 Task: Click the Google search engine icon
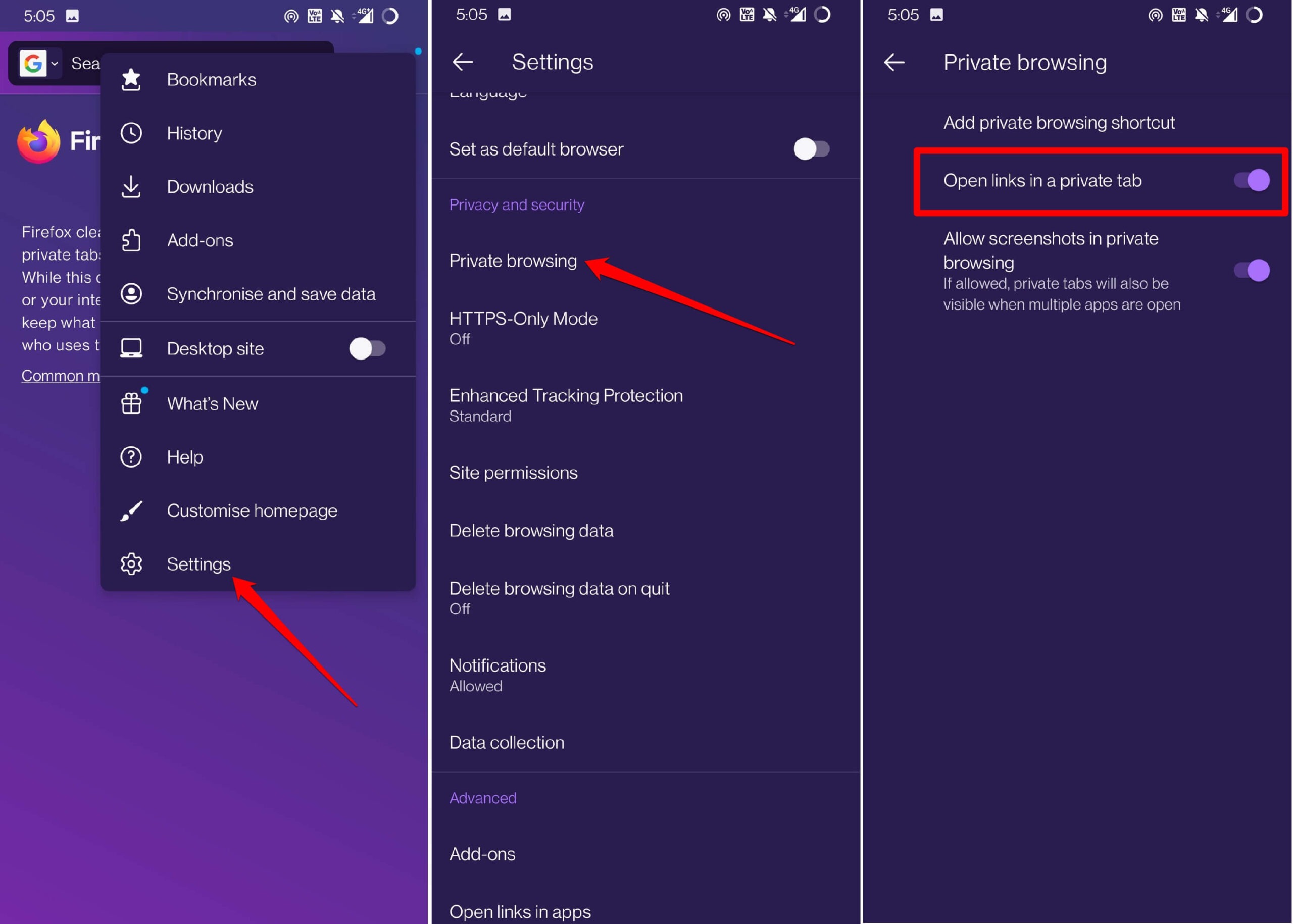point(32,63)
